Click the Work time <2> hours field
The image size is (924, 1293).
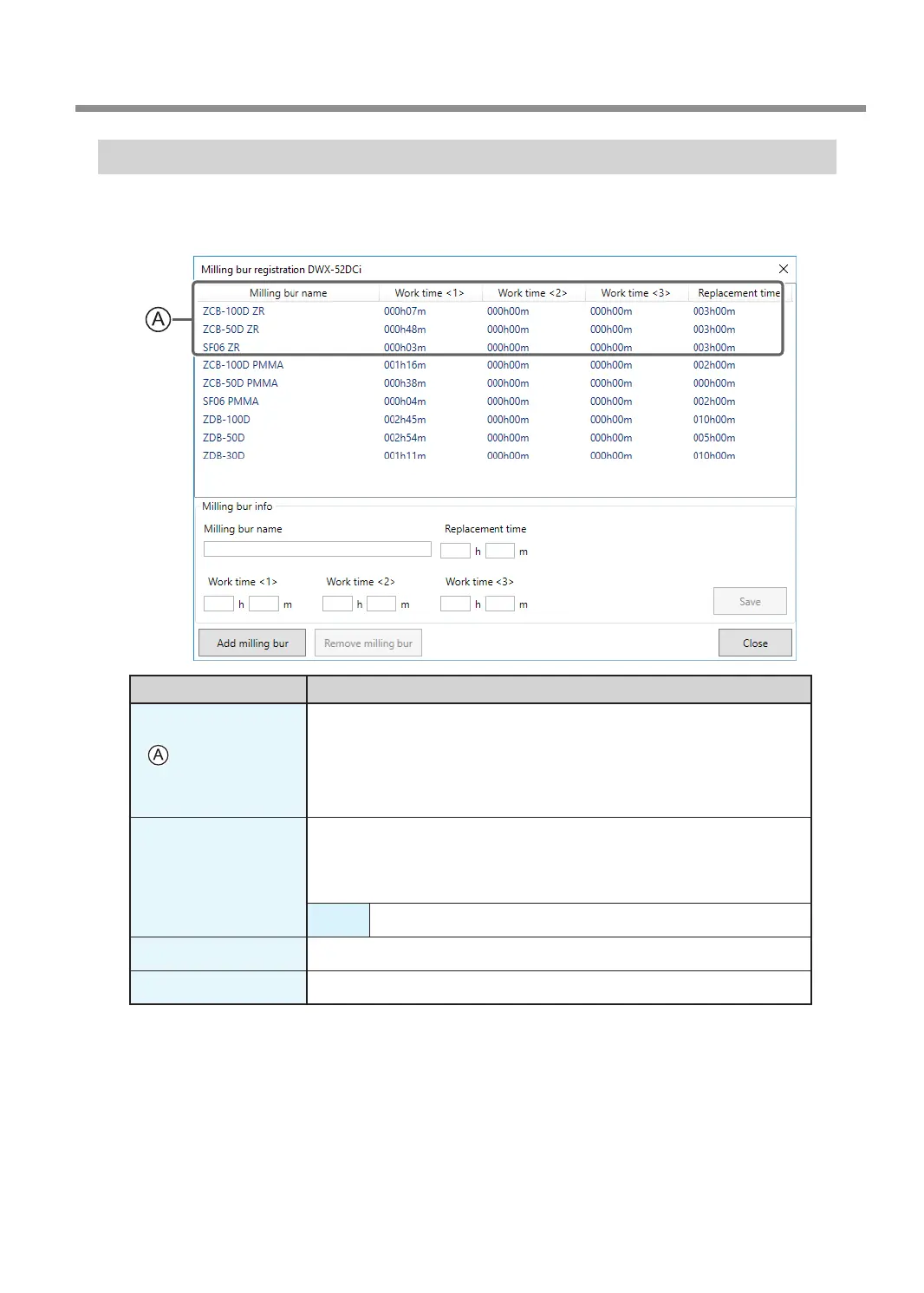[337, 604]
